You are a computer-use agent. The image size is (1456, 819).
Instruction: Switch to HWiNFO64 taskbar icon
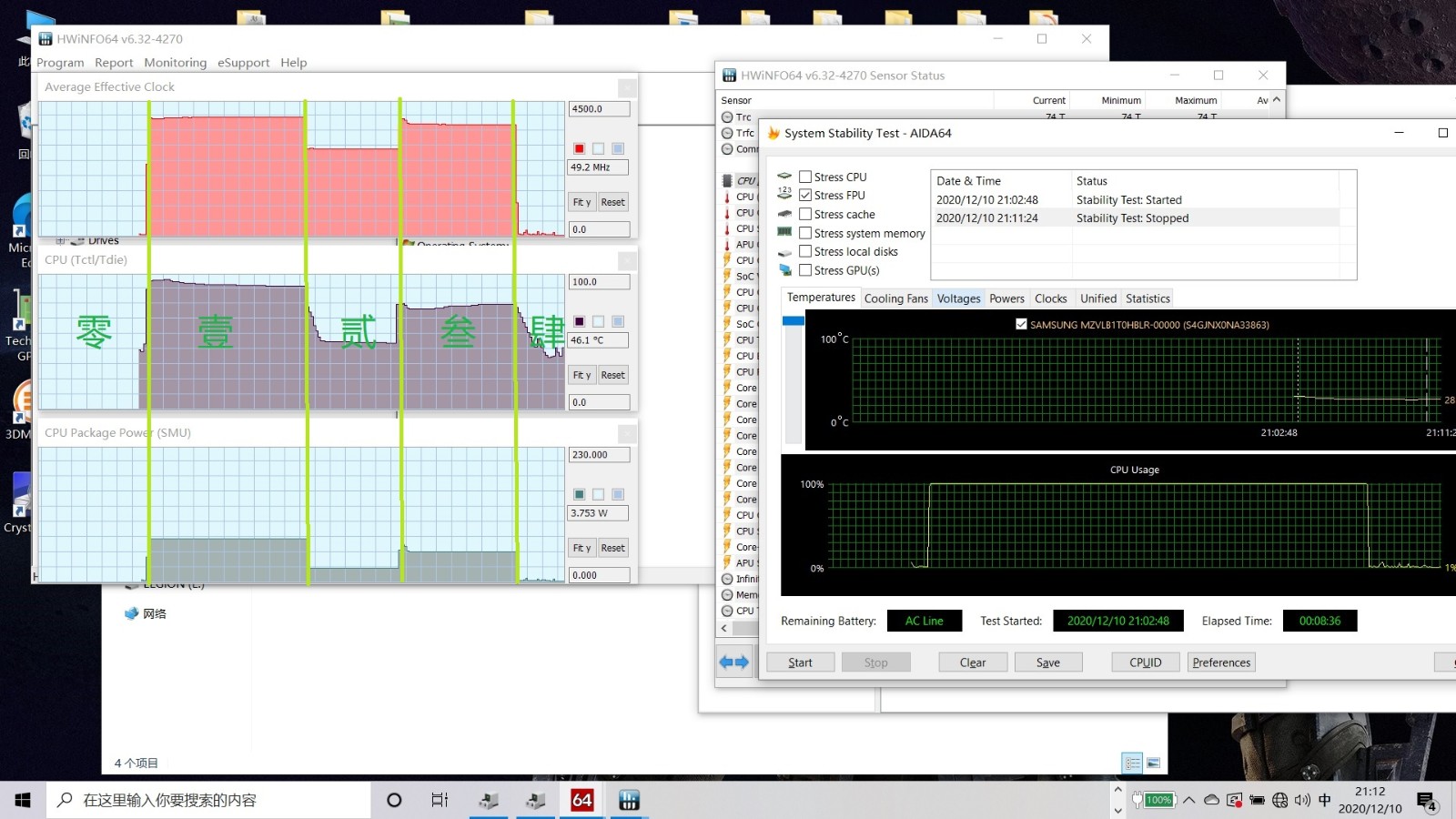[x=629, y=800]
